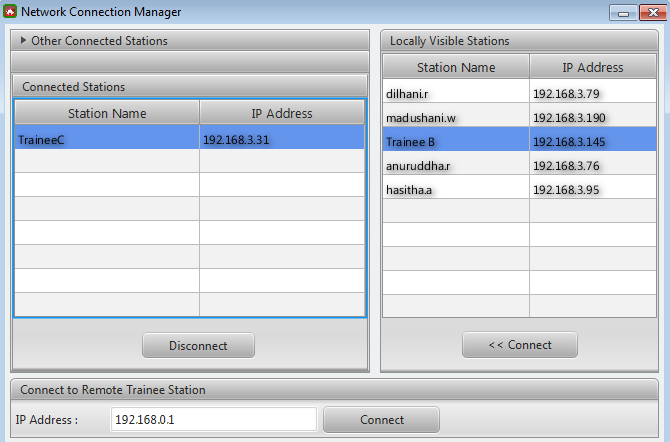Viewport: 670px width, 442px height.
Task: Click IP Address header in Locally Visible Stations
Action: pyautogui.click(x=593, y=67)
